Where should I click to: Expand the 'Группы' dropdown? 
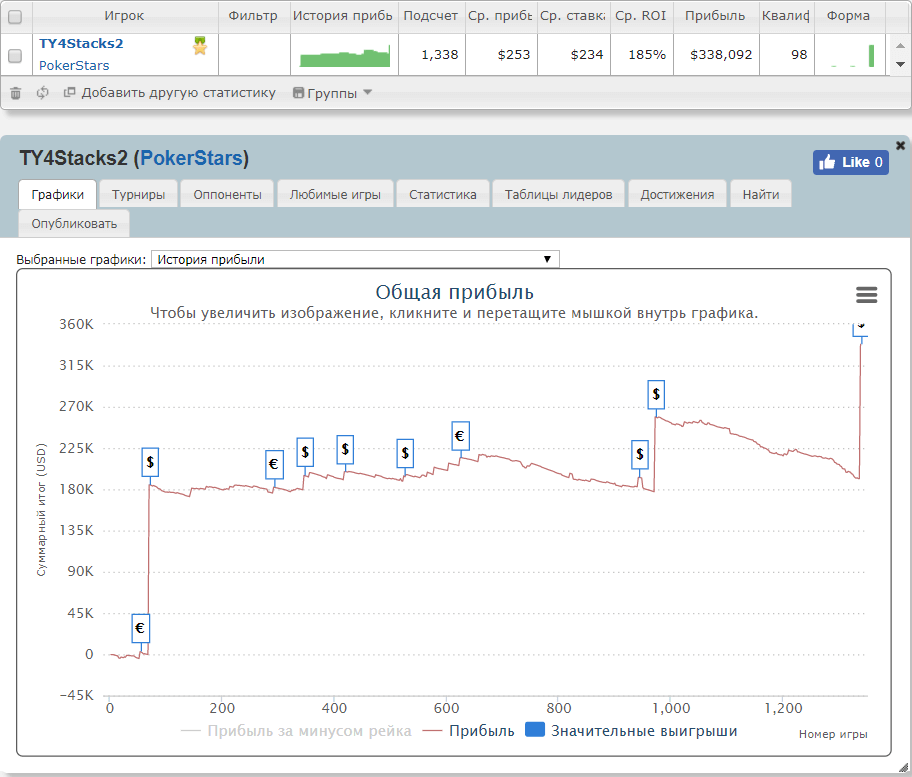(332, 93)
